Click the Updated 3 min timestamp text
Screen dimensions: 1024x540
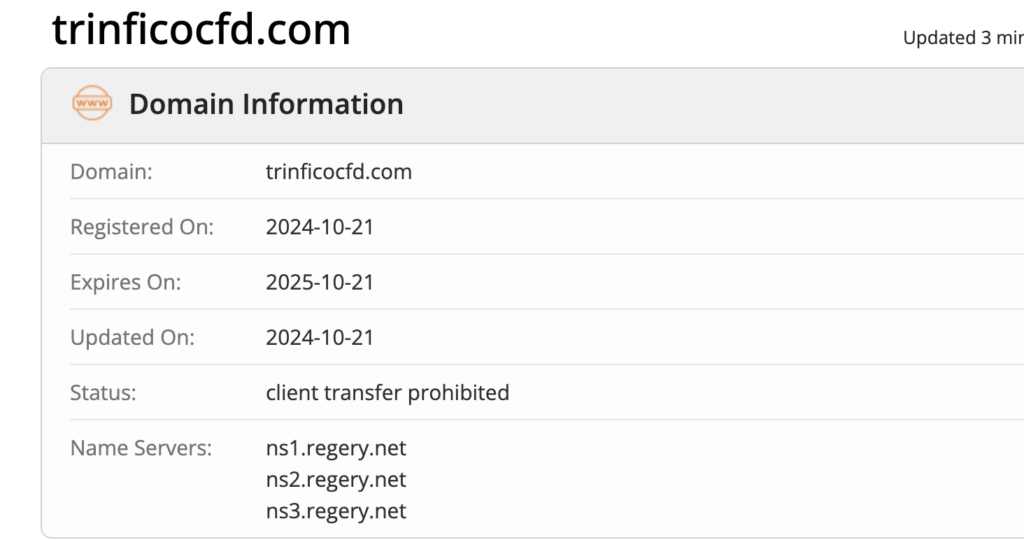click(x=963, y=38)
